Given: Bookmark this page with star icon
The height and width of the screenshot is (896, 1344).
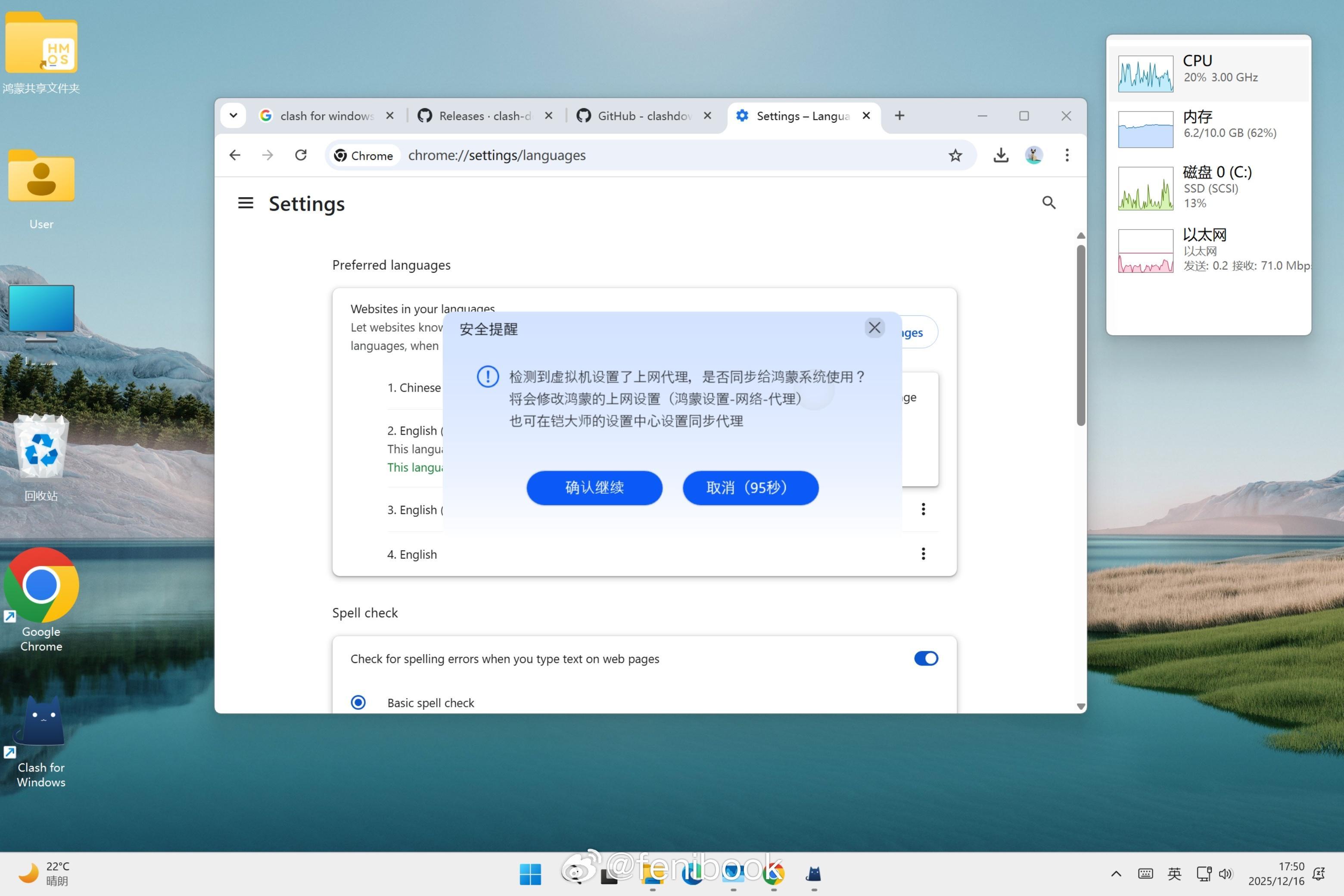Looking at the screenshot, I should 955,155.
